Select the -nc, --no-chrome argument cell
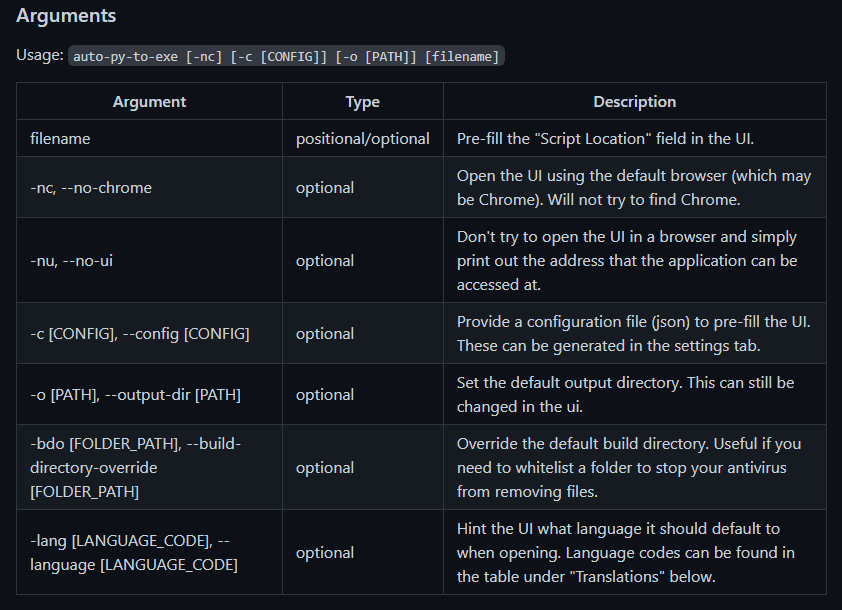This screenshot has width=842, height=610. [x=149, y=187]
